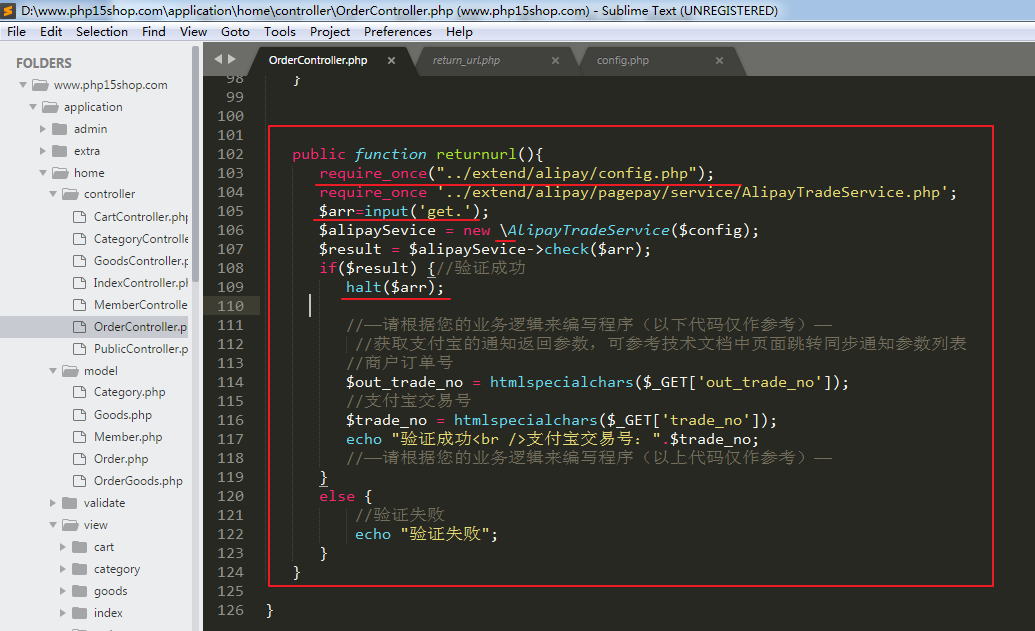Open the Preferences menu
1035x631 pixels.
pyautogui.click(x=397, y=31)
